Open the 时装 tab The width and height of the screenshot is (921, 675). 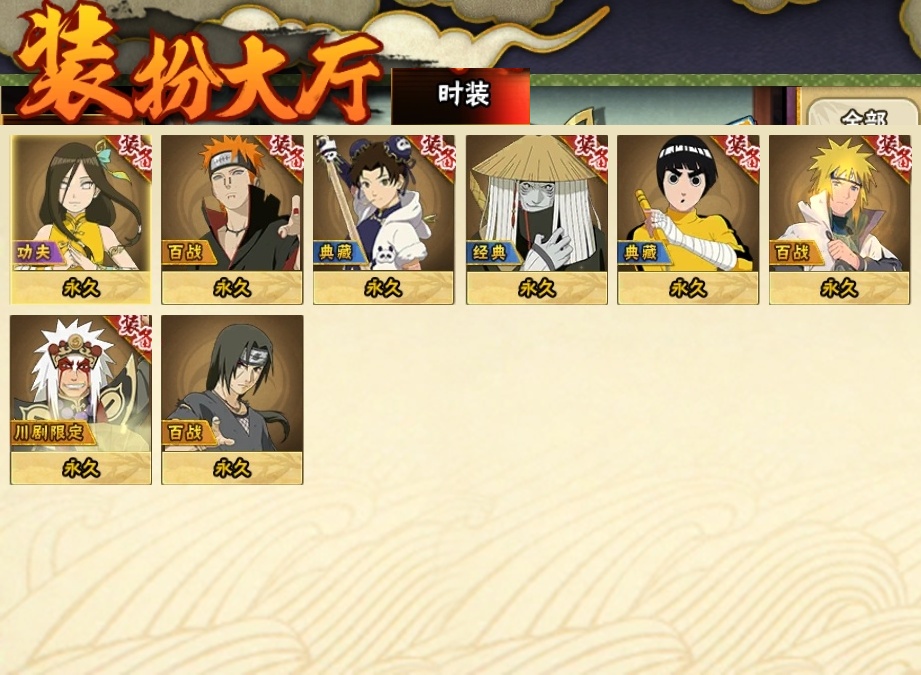point(461,96)
